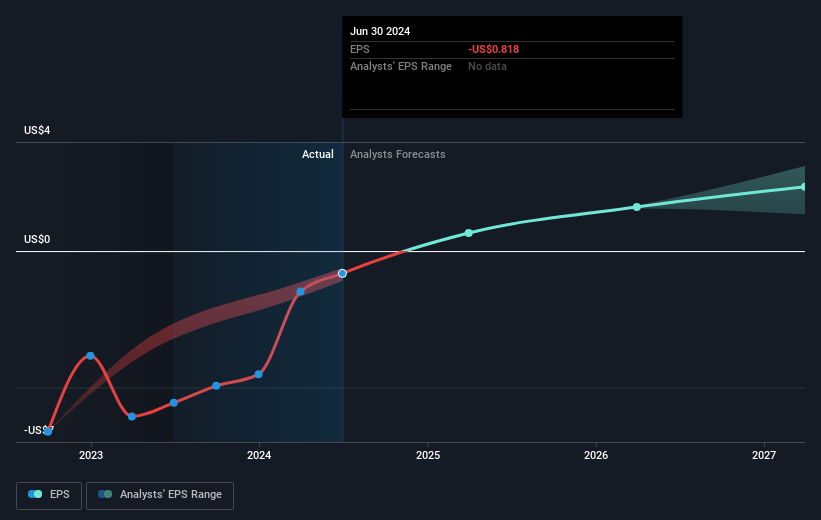
Task: Click the EPS data point at 2024
Action: point(259,374)
